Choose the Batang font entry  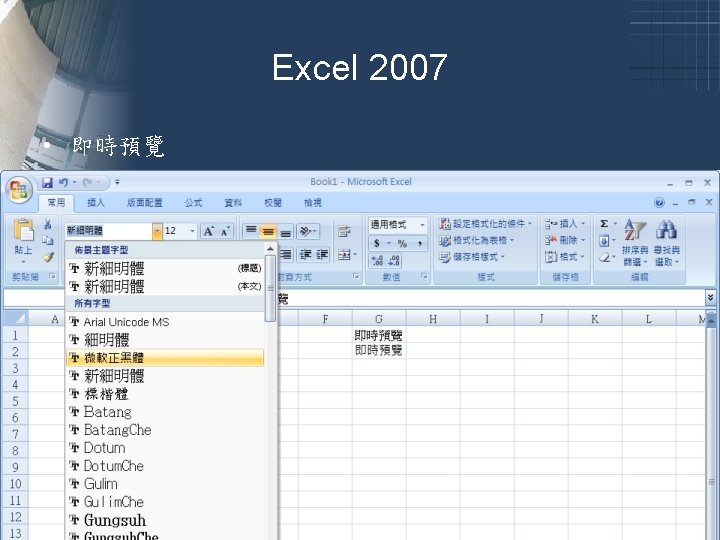coord(165,412)
